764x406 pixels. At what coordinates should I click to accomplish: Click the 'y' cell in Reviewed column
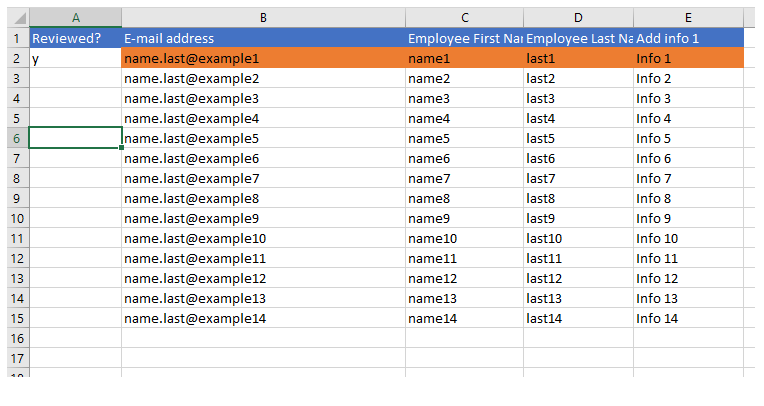tap(76, 58)
